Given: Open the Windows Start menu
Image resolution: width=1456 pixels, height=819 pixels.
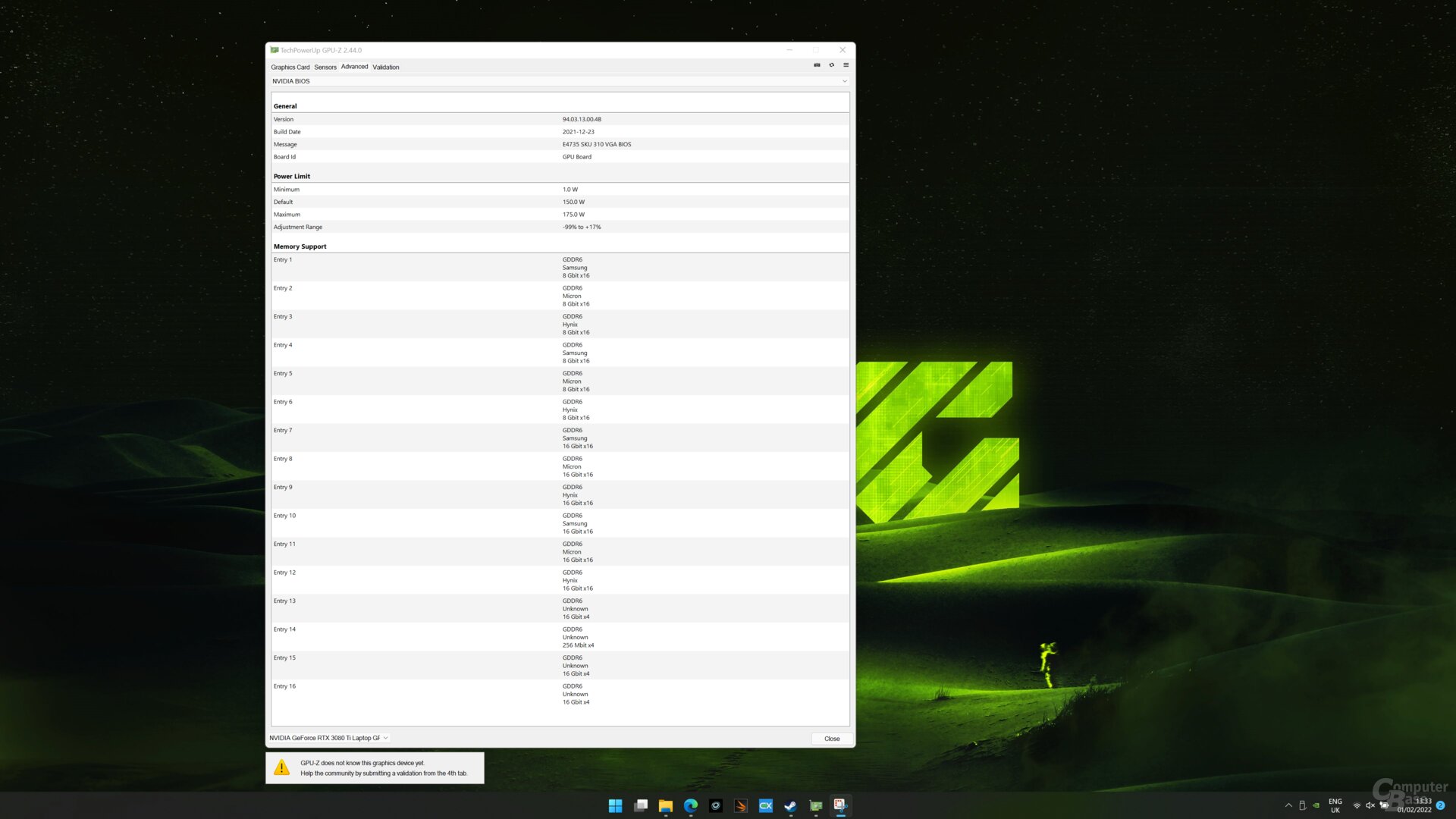Looking at the screenshot, I should pos(615,805).
